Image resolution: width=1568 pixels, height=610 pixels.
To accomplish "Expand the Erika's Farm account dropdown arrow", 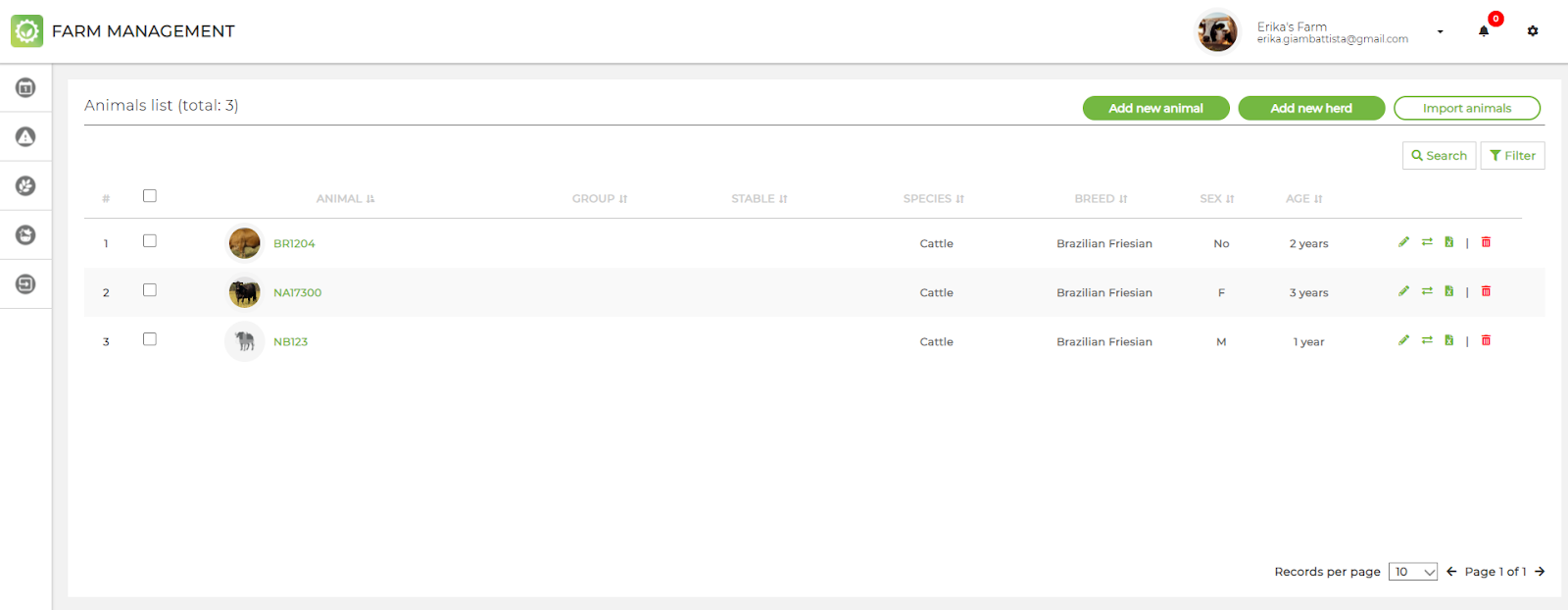I will [x=1440, y=32].
